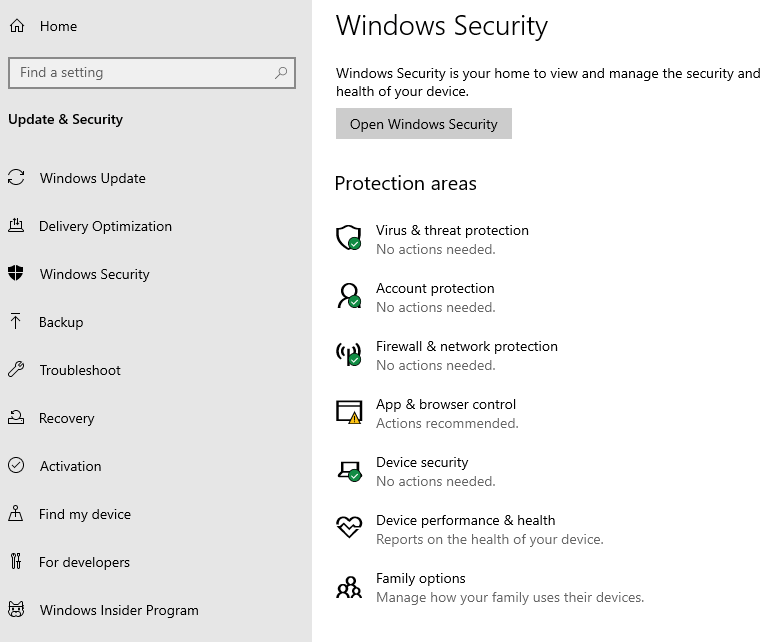Image resolution: width=777 pixels, height=642 pixels.
Task: Click the Delivery Optimization icon
Action: 16,225
